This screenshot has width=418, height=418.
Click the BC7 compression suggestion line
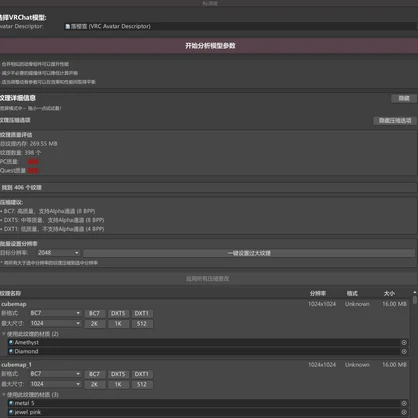[x=48, y=211]
